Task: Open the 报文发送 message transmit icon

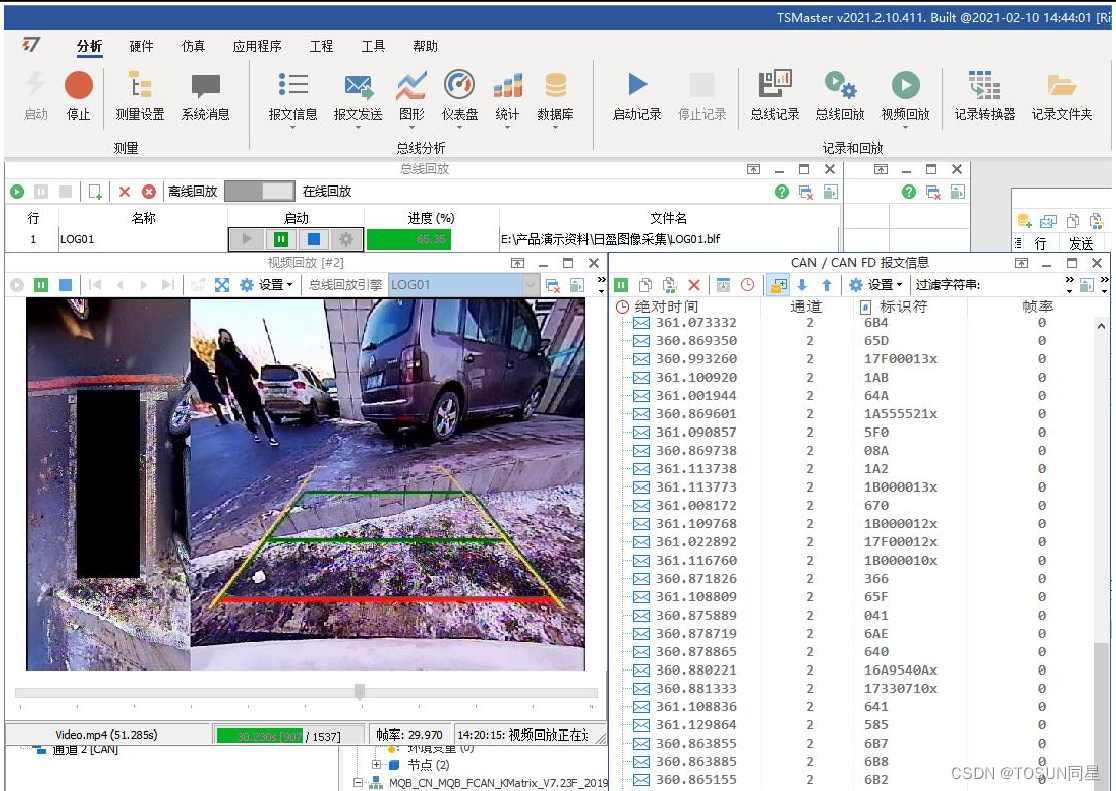Action: tap(358, 86)
